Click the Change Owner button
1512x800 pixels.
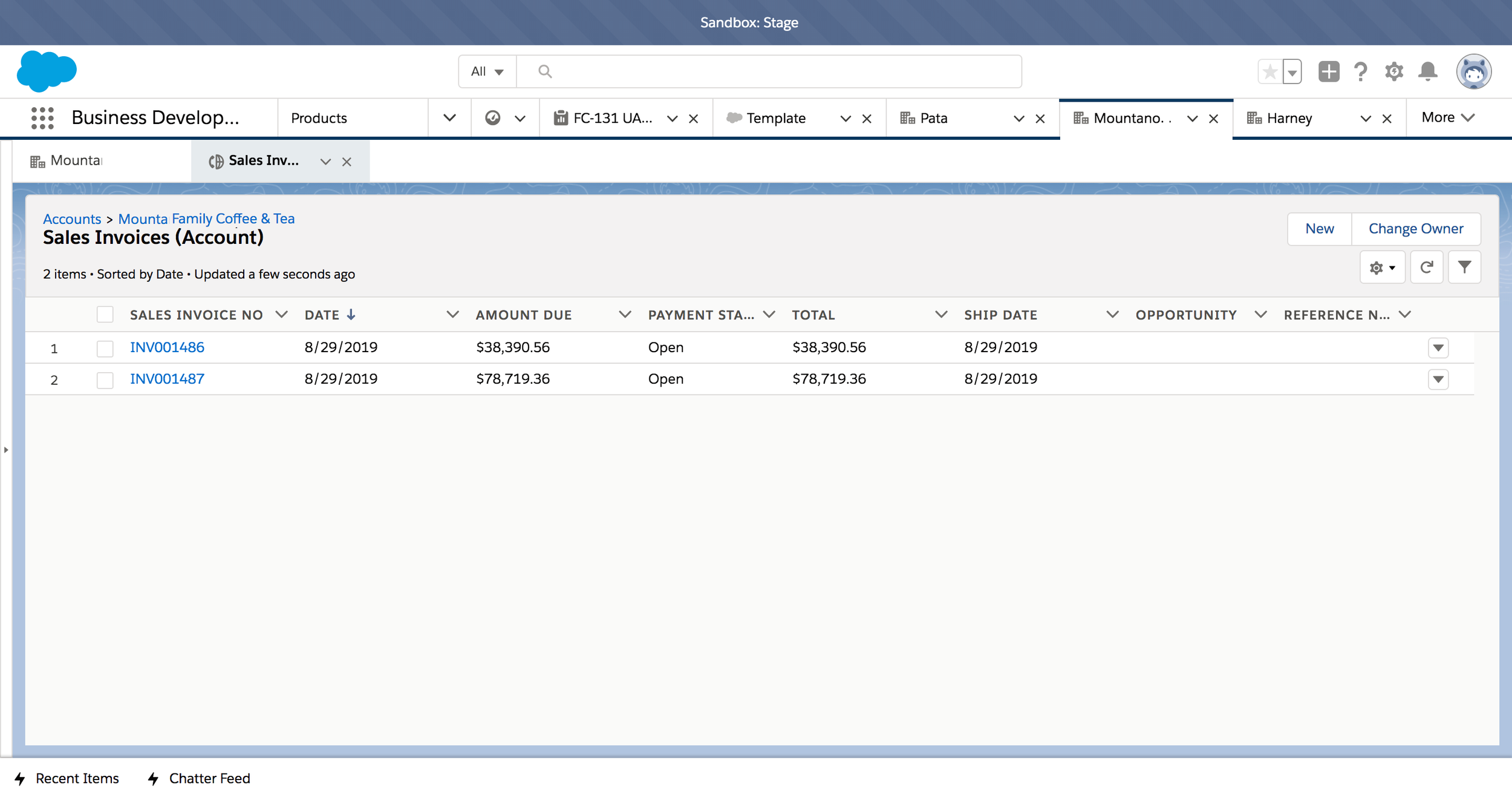click(x=1416, y=229)
